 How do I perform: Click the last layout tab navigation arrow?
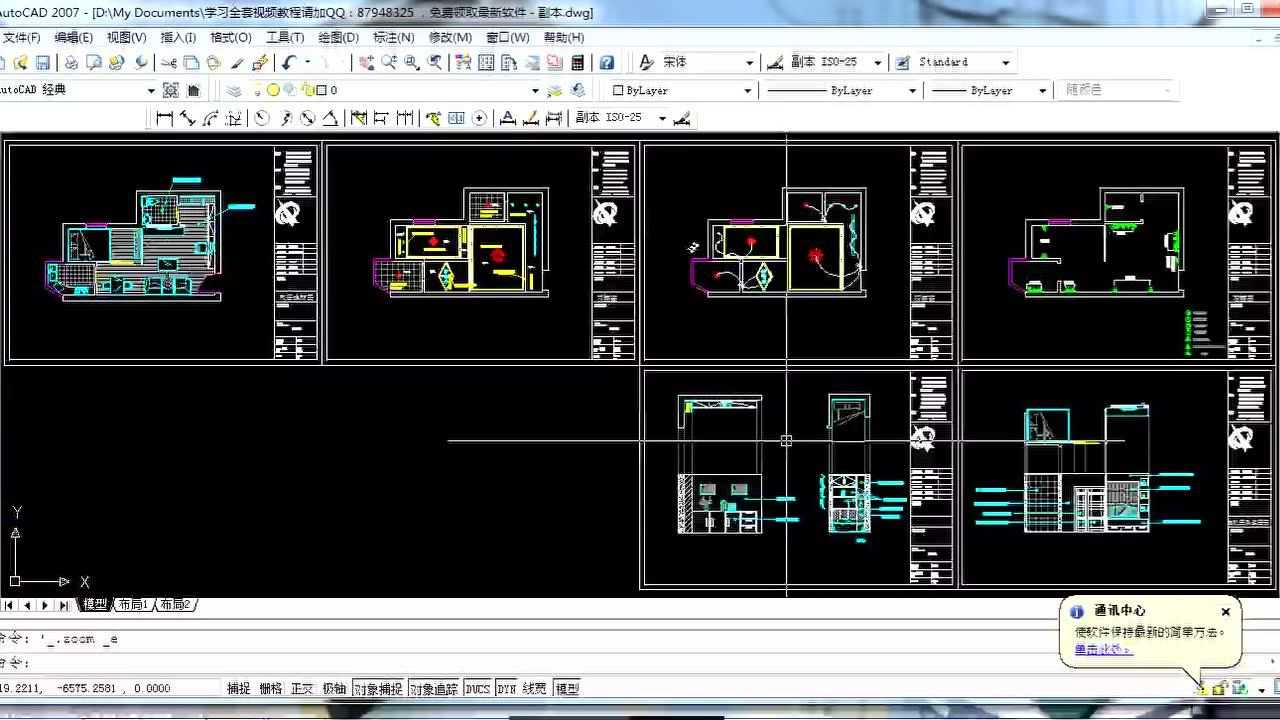[63, 605]
